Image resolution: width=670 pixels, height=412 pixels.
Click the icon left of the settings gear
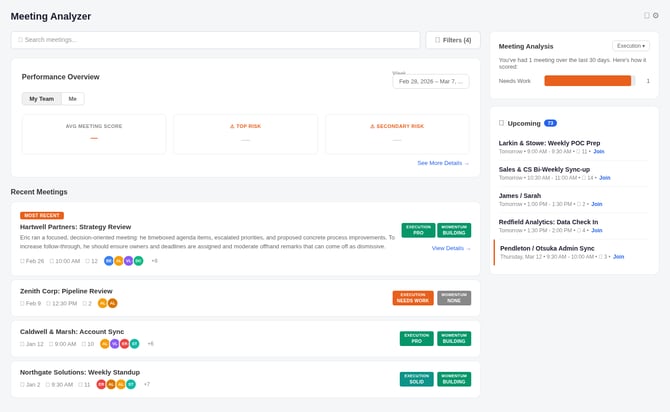pos(647,16)
